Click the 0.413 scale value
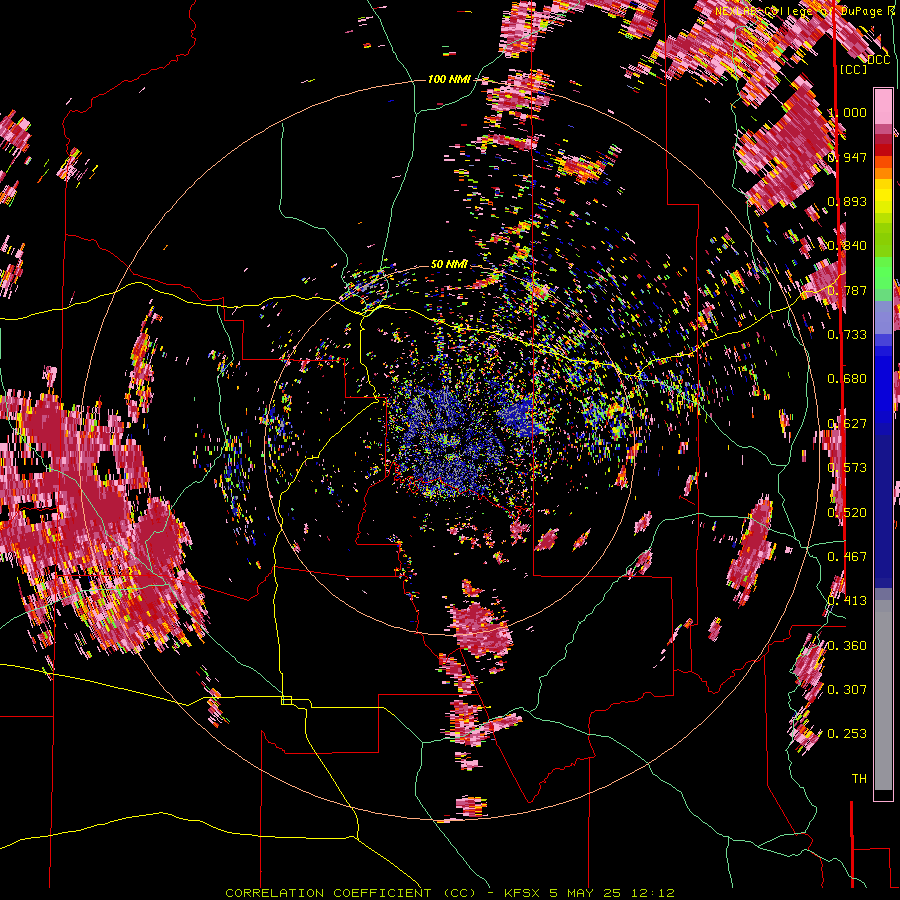The width and height of the screenshot is (900, 900). coord(847,601)
